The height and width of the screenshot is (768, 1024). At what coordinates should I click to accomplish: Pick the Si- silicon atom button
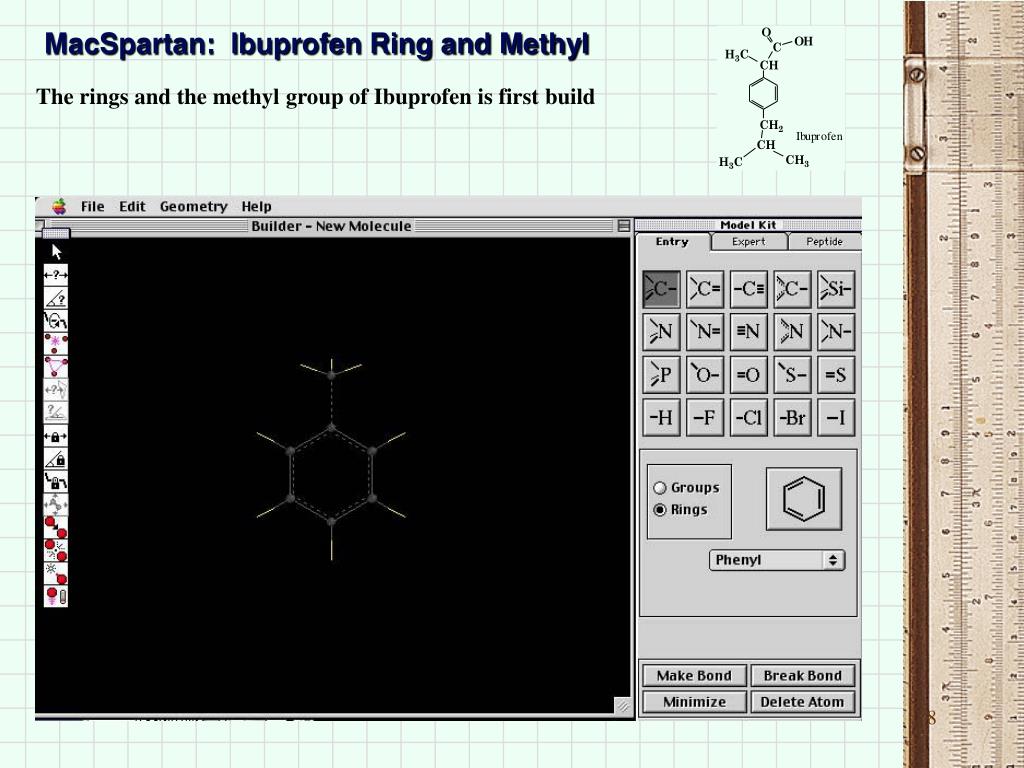(x=836, y=289)
